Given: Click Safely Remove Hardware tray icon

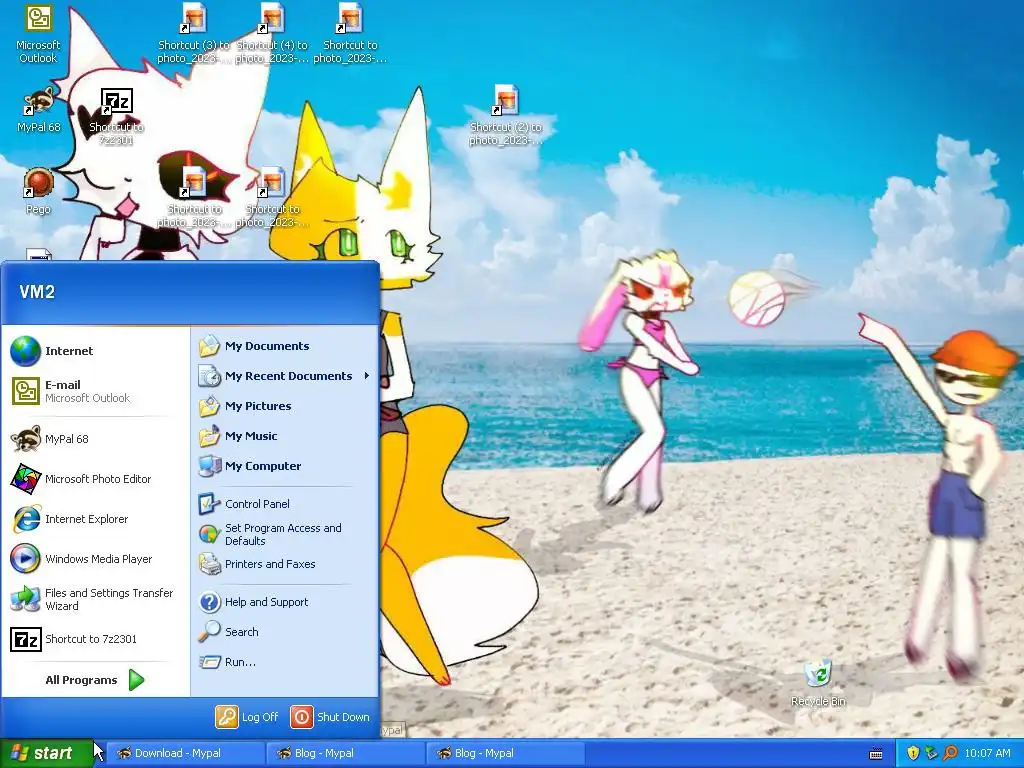Looking at the screenshot, I should (x=931, y=754).
